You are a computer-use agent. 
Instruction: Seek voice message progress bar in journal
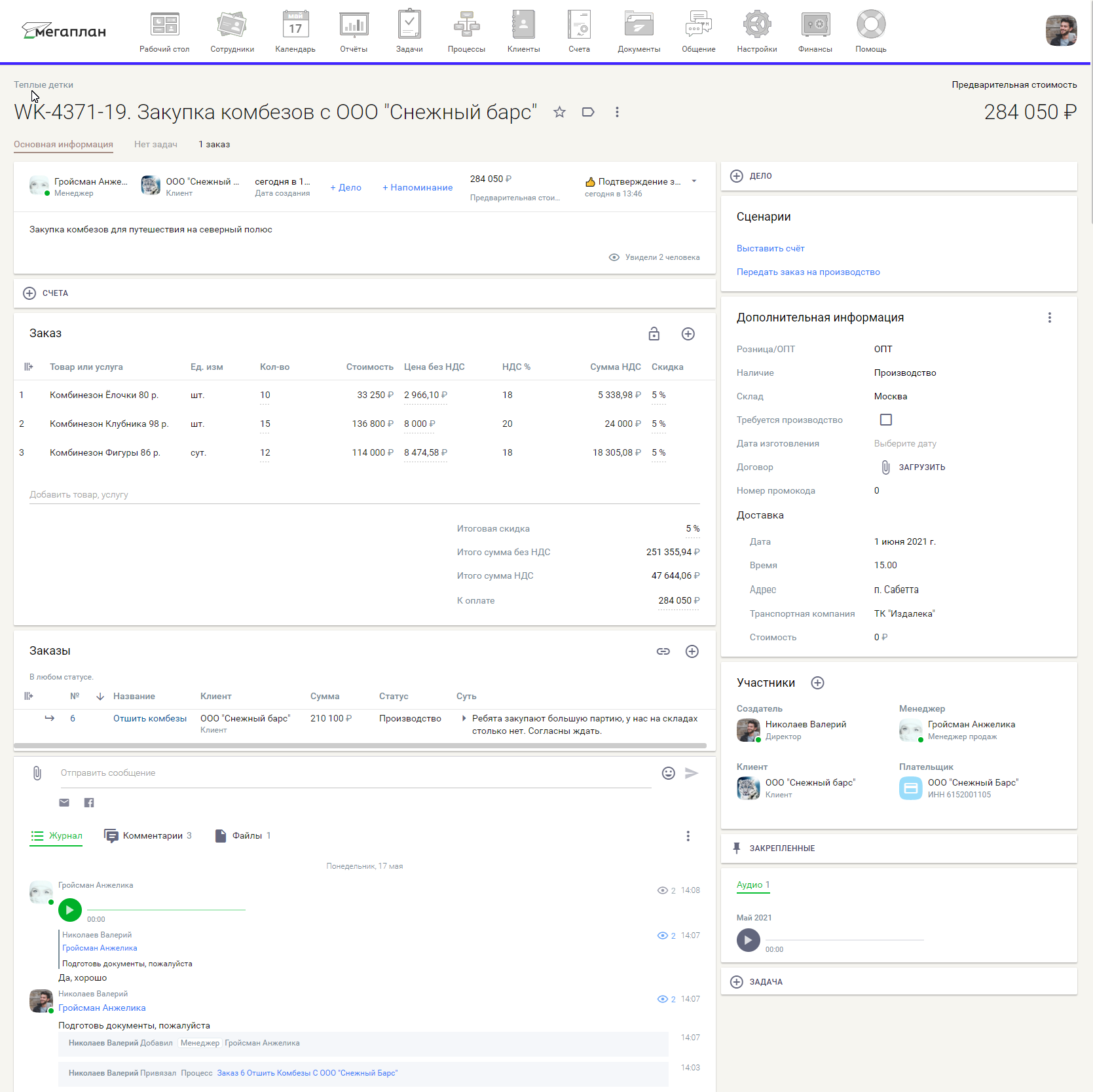point(166,910)
